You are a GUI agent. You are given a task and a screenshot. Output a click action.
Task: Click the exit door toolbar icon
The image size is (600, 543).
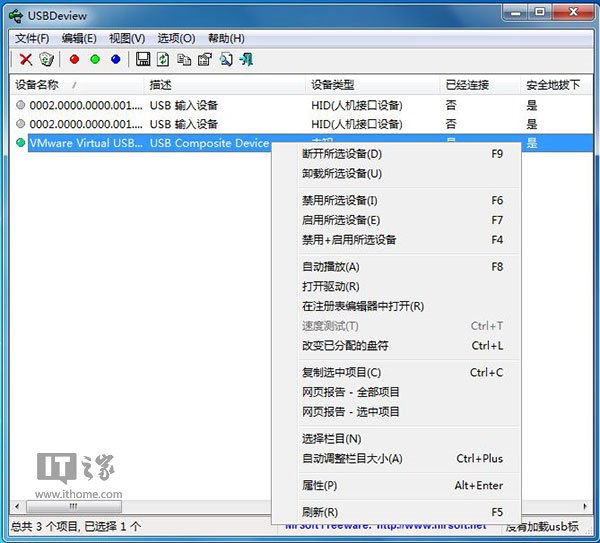tap(246, 59)
